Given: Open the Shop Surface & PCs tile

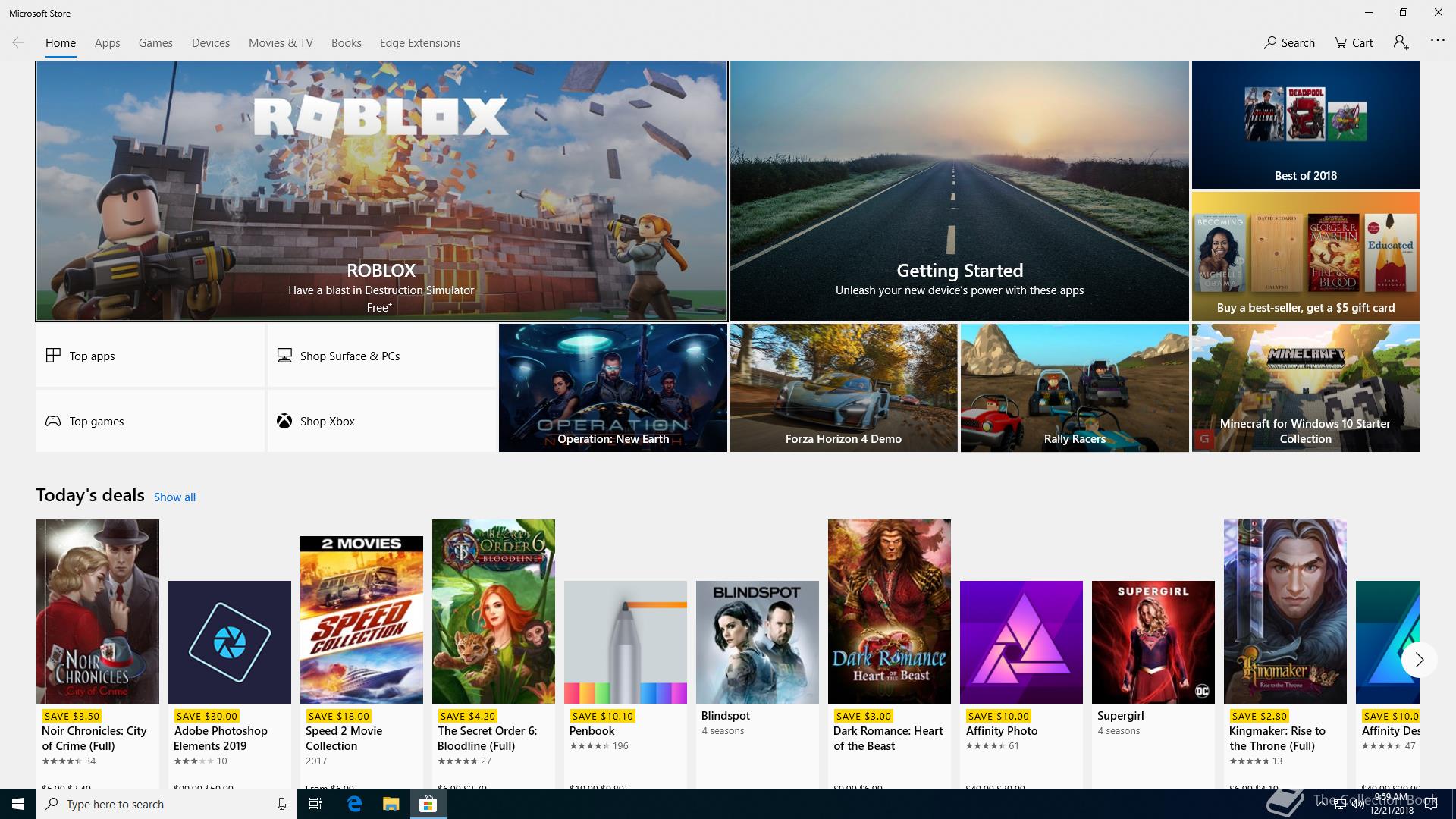Looking at the screenshot, I should [x=381, y=356].
